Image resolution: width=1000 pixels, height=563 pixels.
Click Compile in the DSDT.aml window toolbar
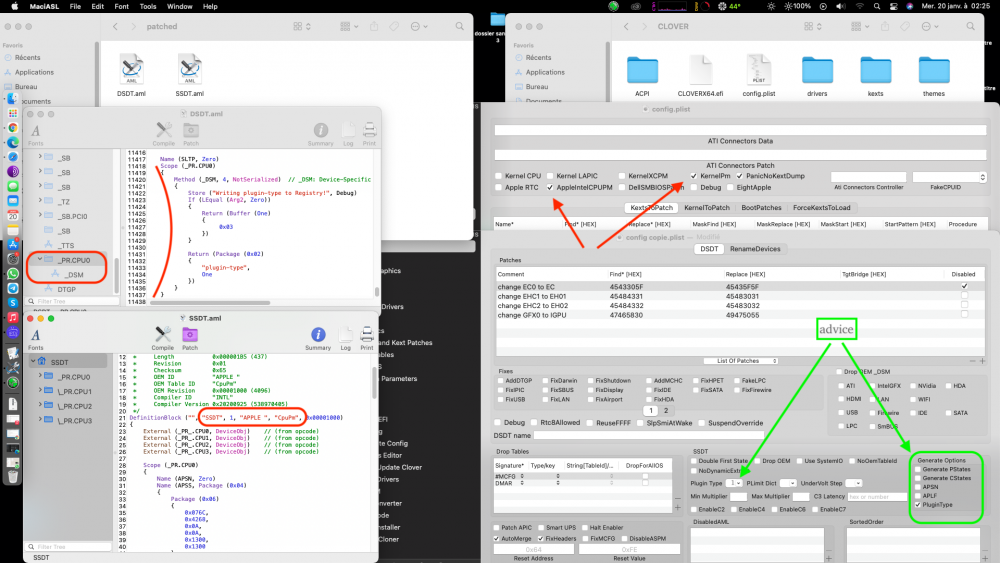164,134
